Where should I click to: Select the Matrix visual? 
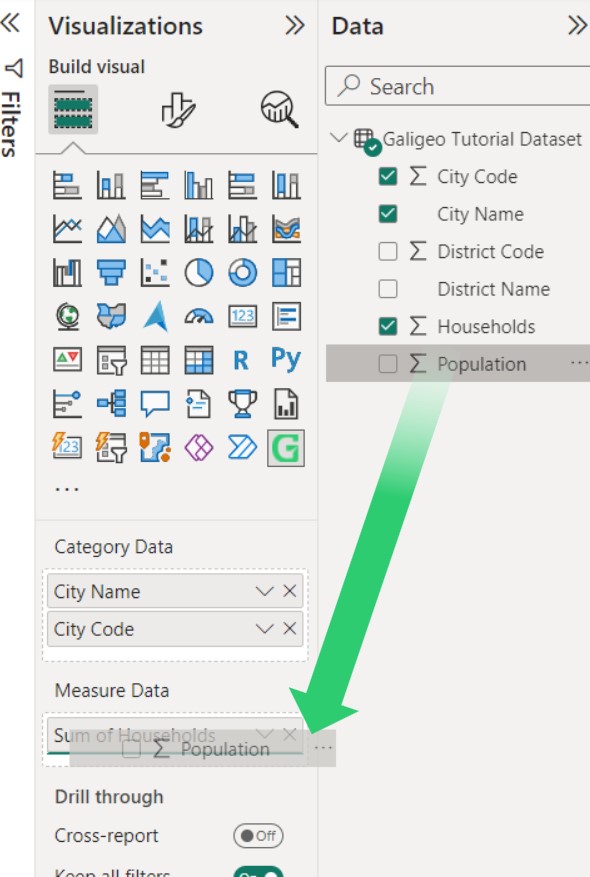pyautogui.click(x=199, y=360)
